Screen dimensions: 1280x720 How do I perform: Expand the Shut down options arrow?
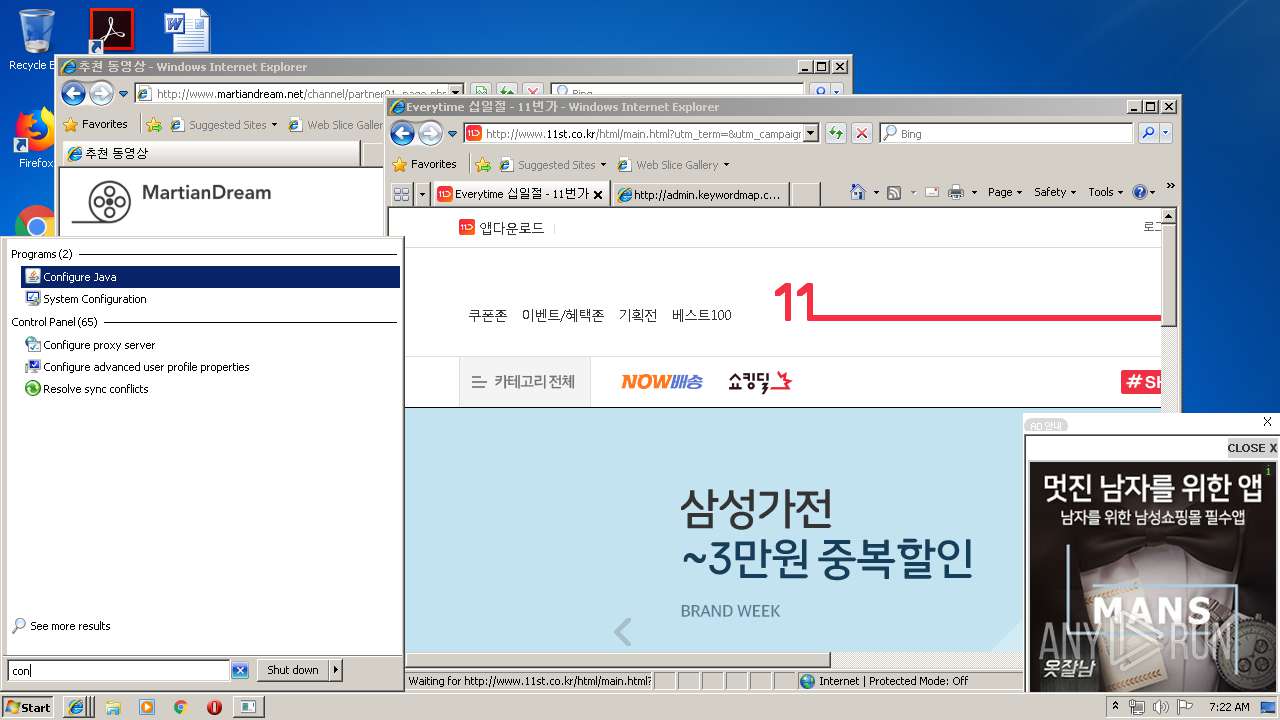(336, 670)
